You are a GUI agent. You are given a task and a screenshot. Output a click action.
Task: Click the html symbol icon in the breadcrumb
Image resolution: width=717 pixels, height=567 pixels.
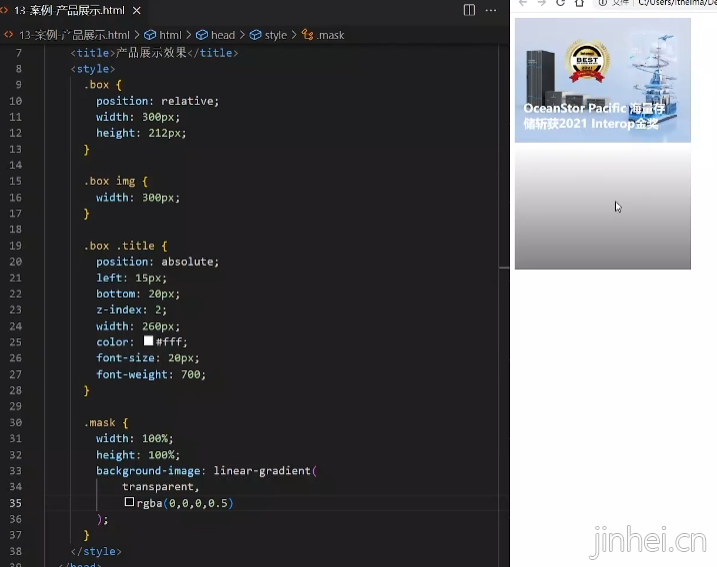(x=150, y=35)
